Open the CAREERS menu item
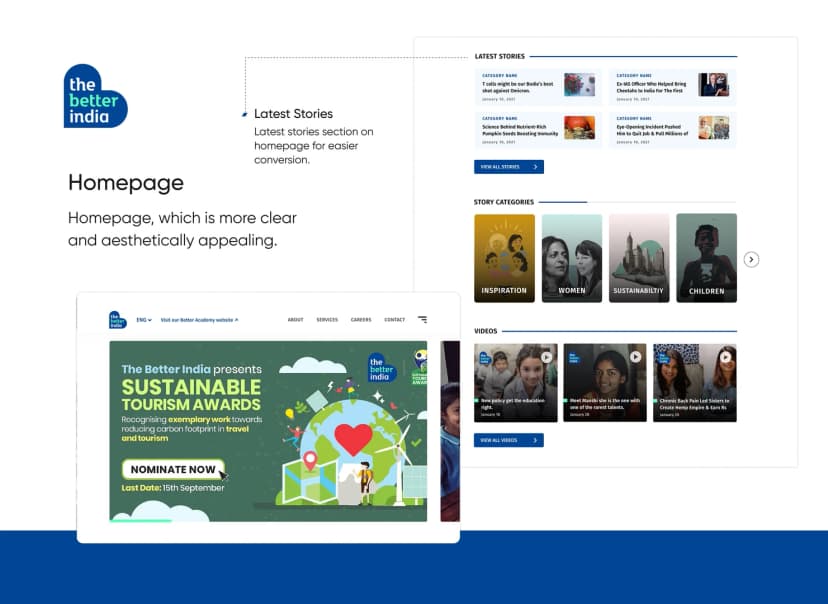Screen dimensions: 828x604 pos(361,319)
